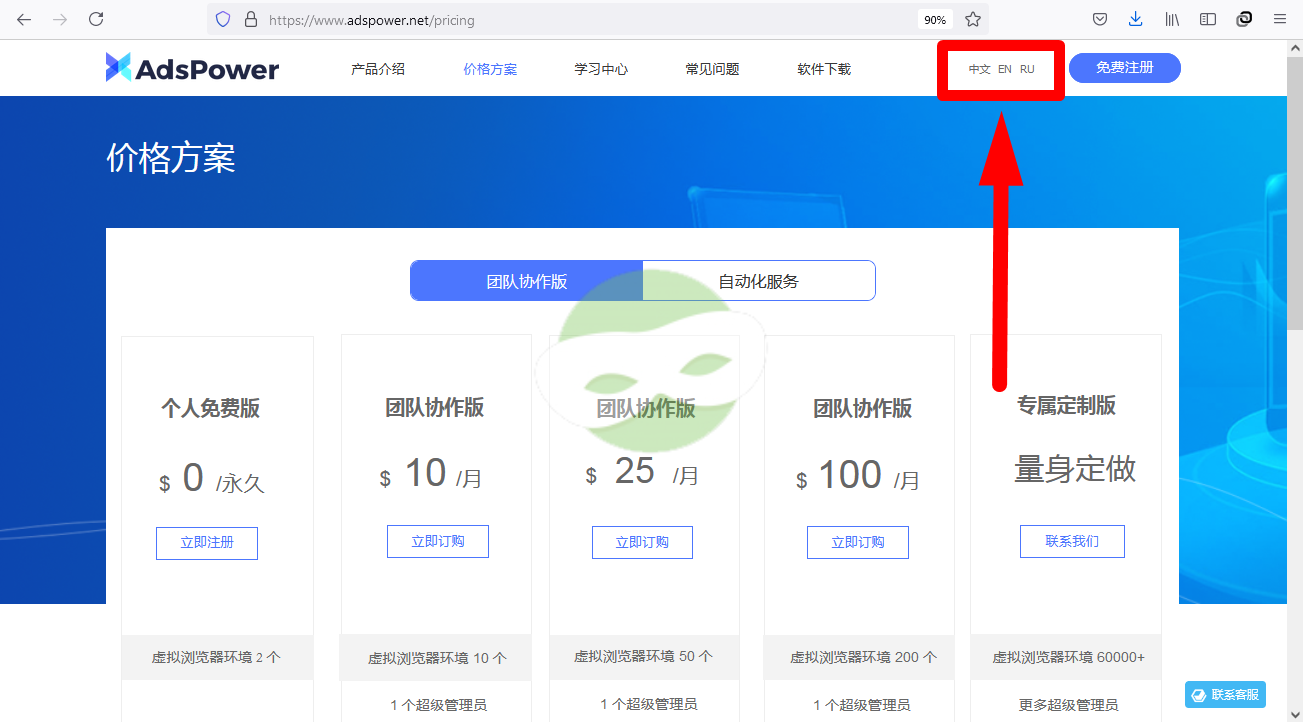Image resolution: width=1303 pixels, height=722 pixels.
Task: Open the shield tracking protection icon
Action: (223, 19)
